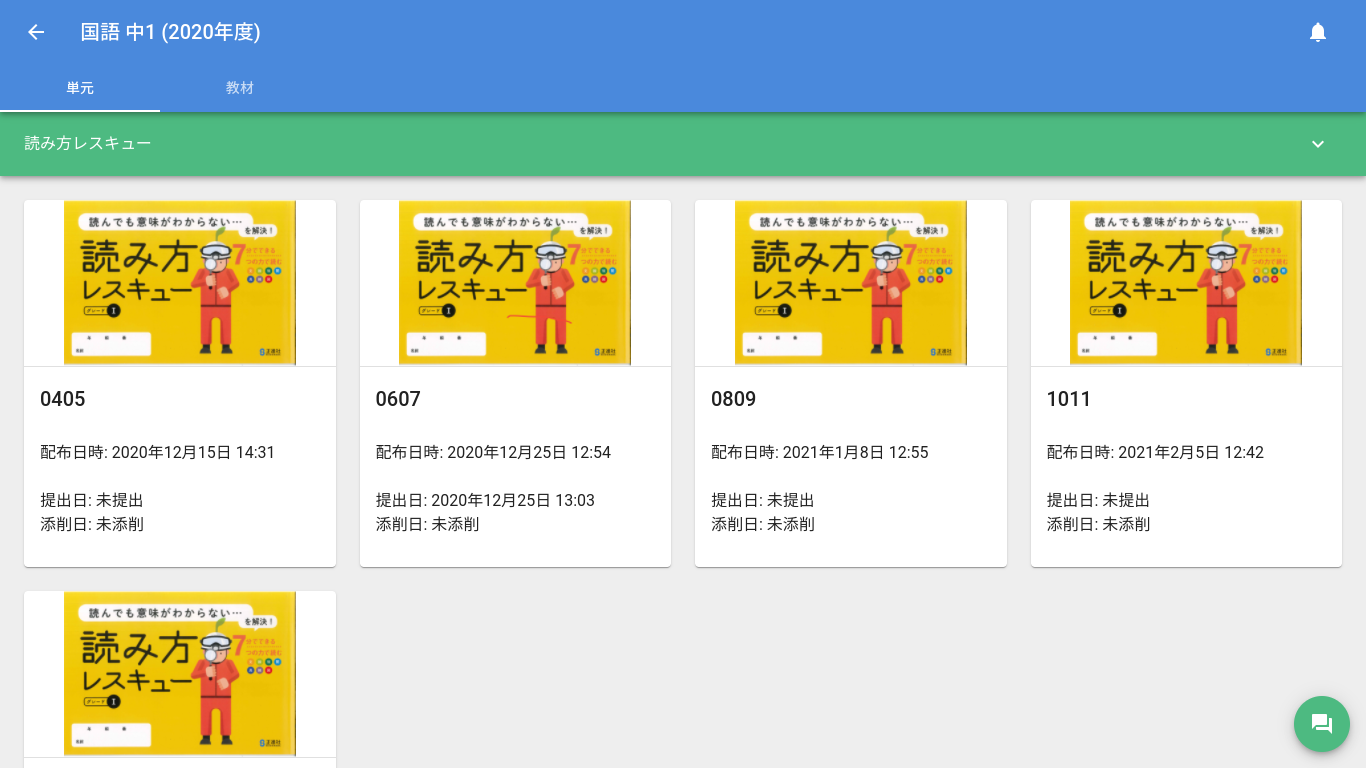The width and height of the screenshot is (1366, 768).
Task: Open the 1011 card thumbnail
Action: [x=1186, y=283]
